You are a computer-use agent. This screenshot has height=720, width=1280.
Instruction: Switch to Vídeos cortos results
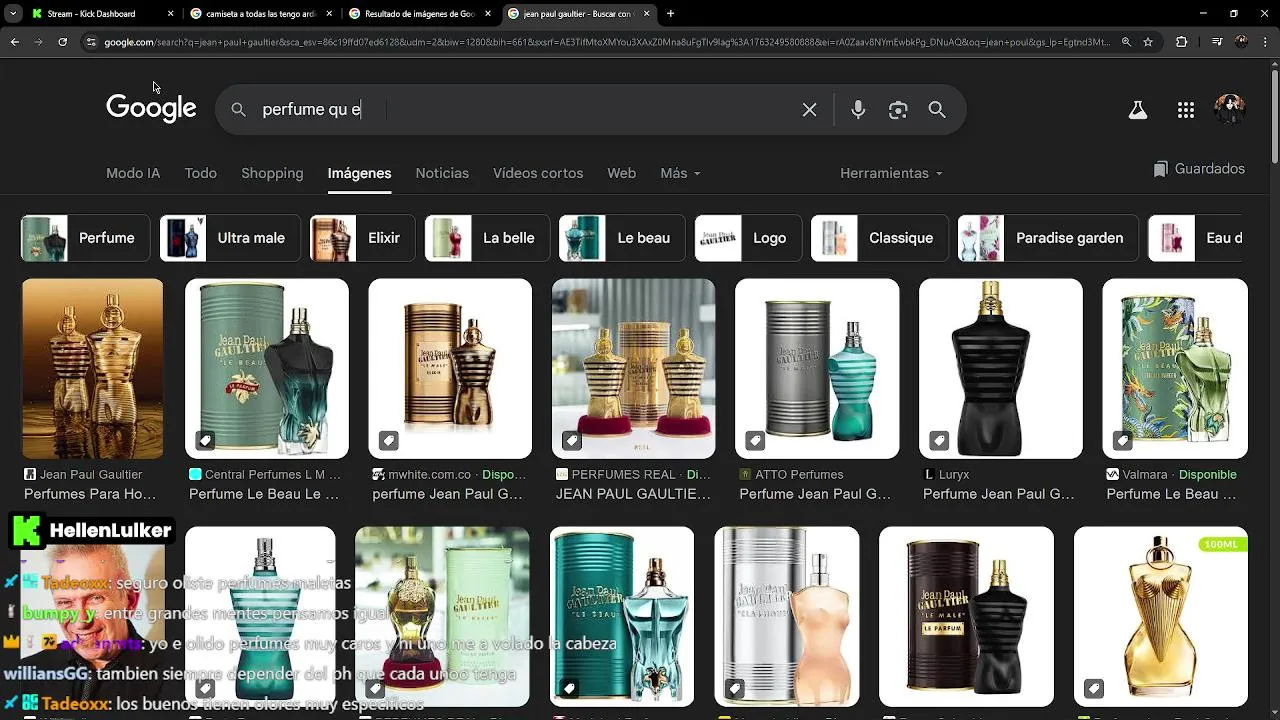pos(538,173)
